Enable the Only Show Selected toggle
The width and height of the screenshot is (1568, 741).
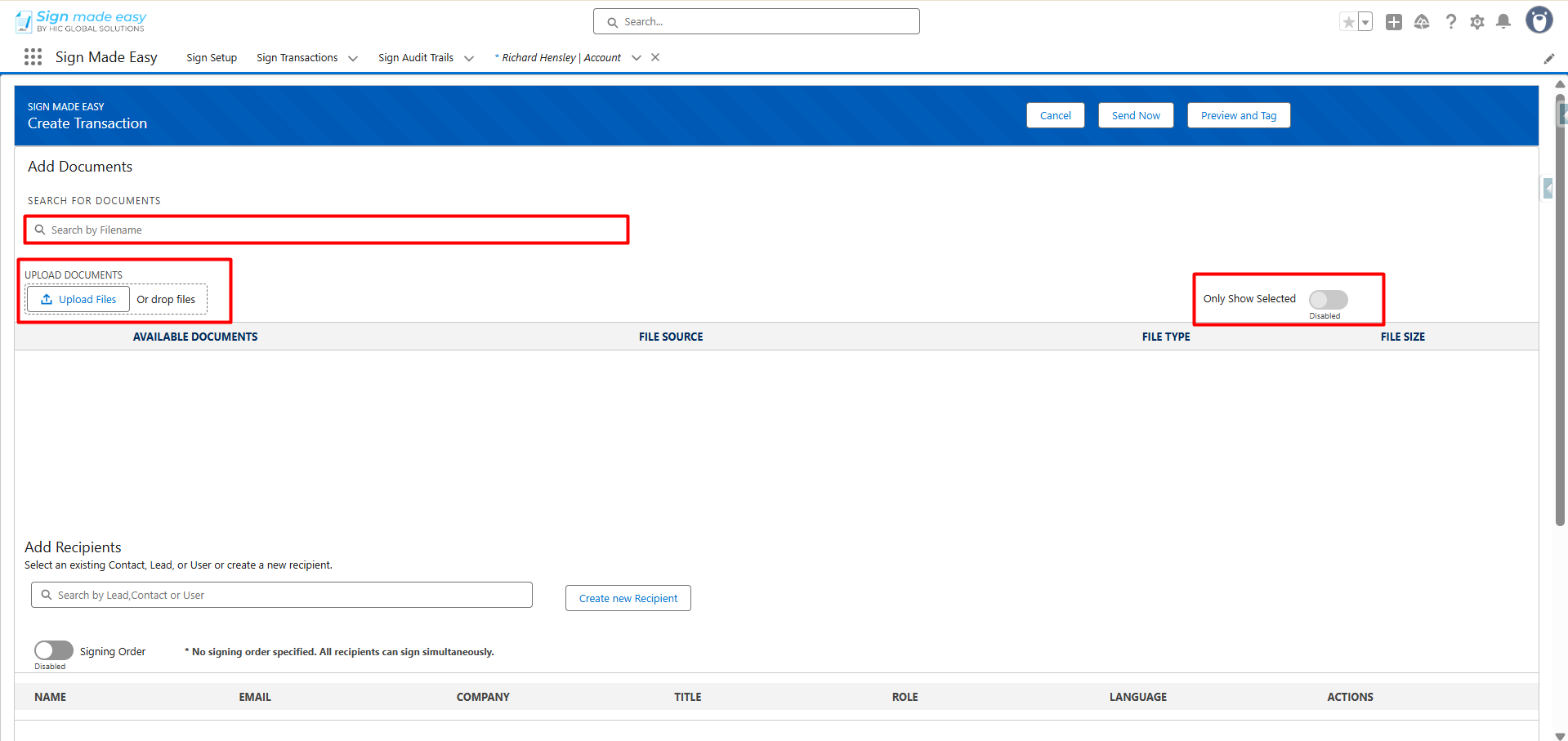click(1328, 300)
